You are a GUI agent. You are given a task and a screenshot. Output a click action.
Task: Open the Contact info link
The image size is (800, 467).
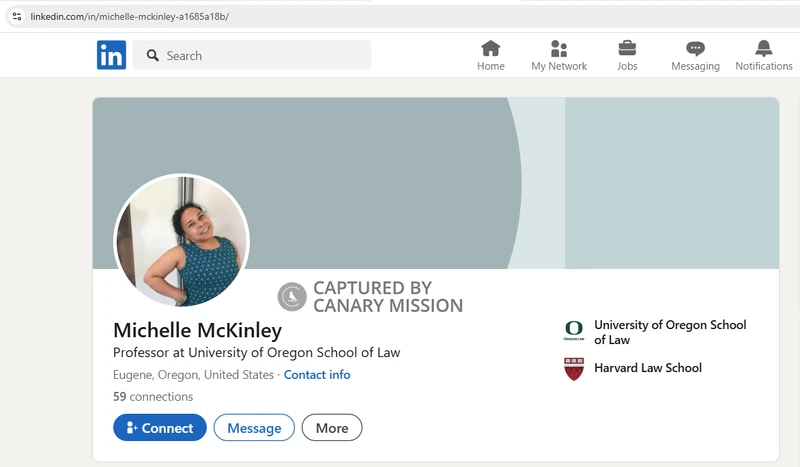(317, 375)
